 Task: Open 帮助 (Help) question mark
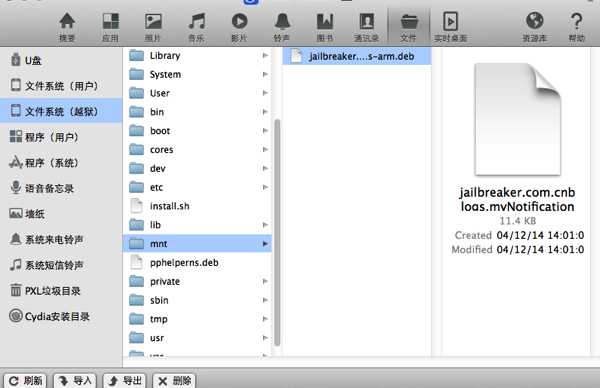[576, 27]
